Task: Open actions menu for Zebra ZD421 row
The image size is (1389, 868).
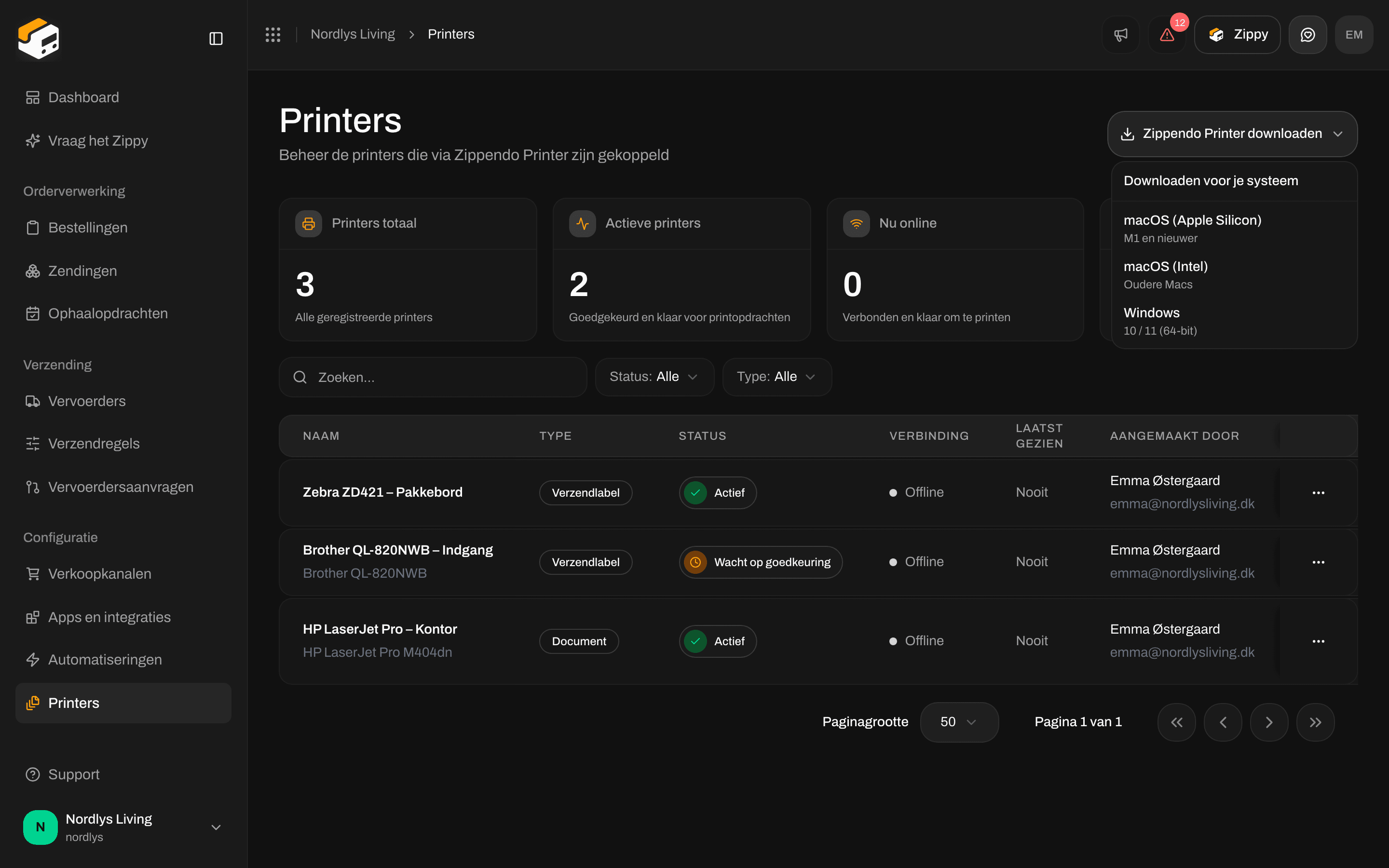Action: pos(1319,492)
